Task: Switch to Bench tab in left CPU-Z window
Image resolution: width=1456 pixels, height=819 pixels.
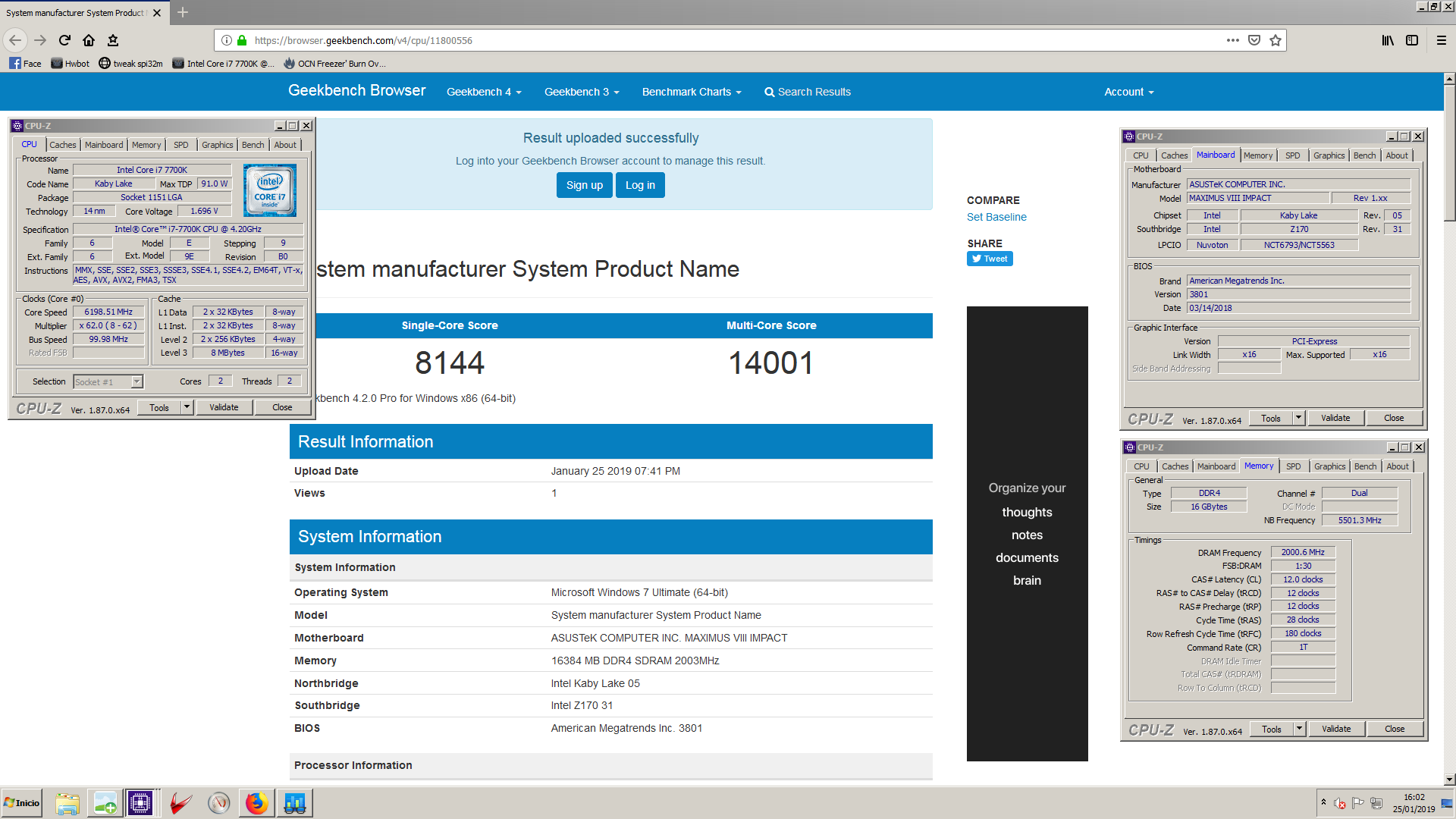Action: 253,145
